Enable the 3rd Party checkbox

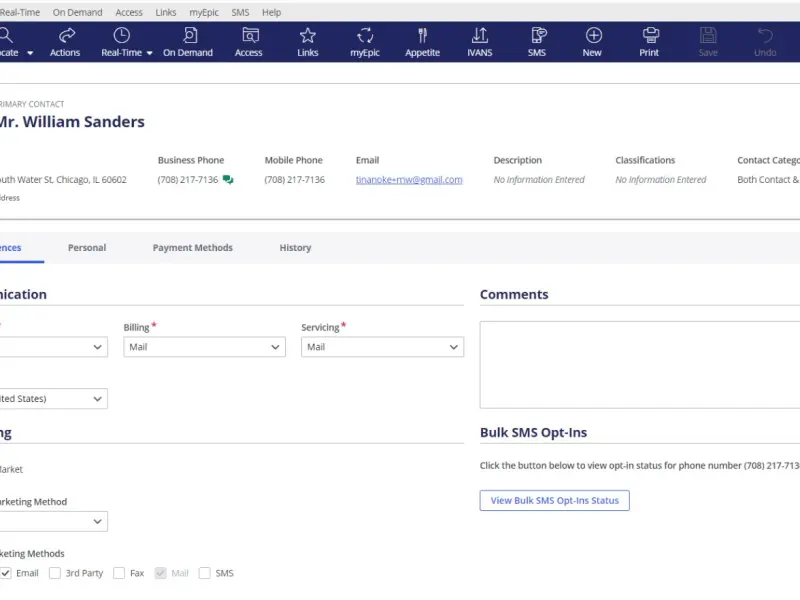tap(55, 573)
